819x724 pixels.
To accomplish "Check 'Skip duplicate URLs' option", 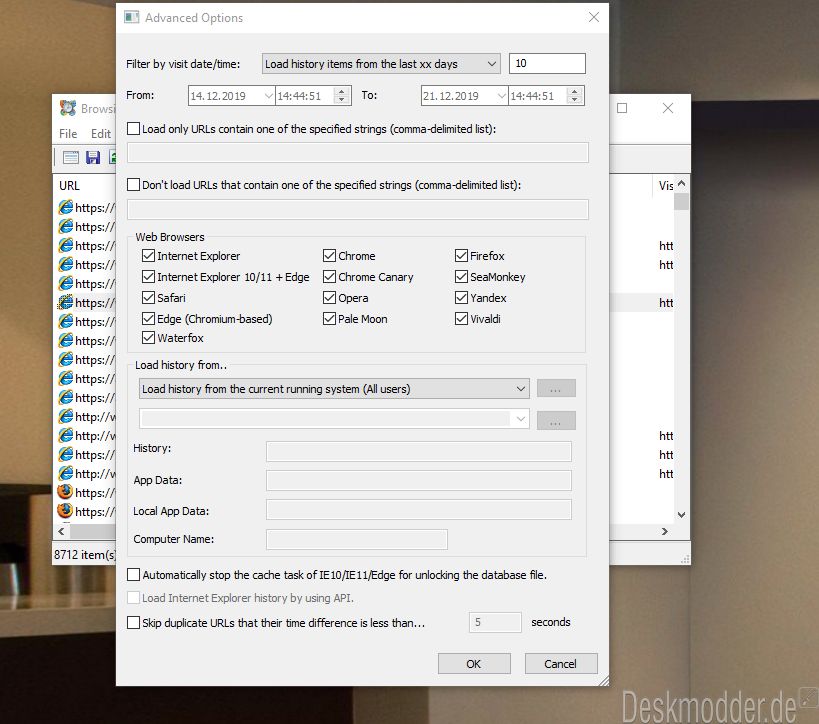I will point(134,623).
